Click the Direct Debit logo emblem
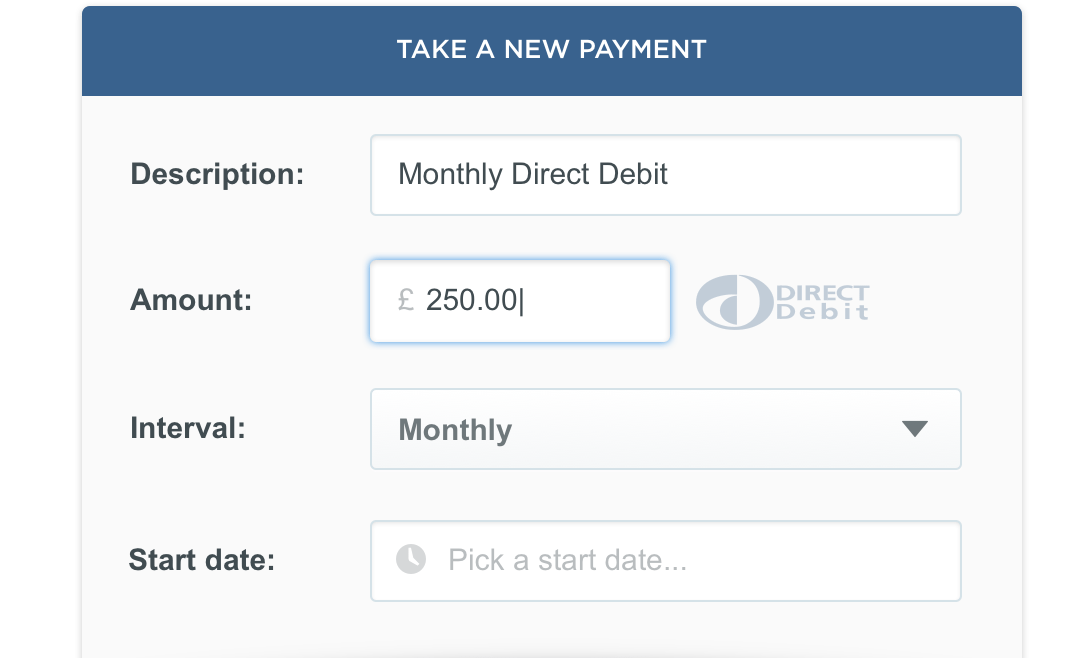Screen dimensions: 1082x658 [x=732, y=302]
